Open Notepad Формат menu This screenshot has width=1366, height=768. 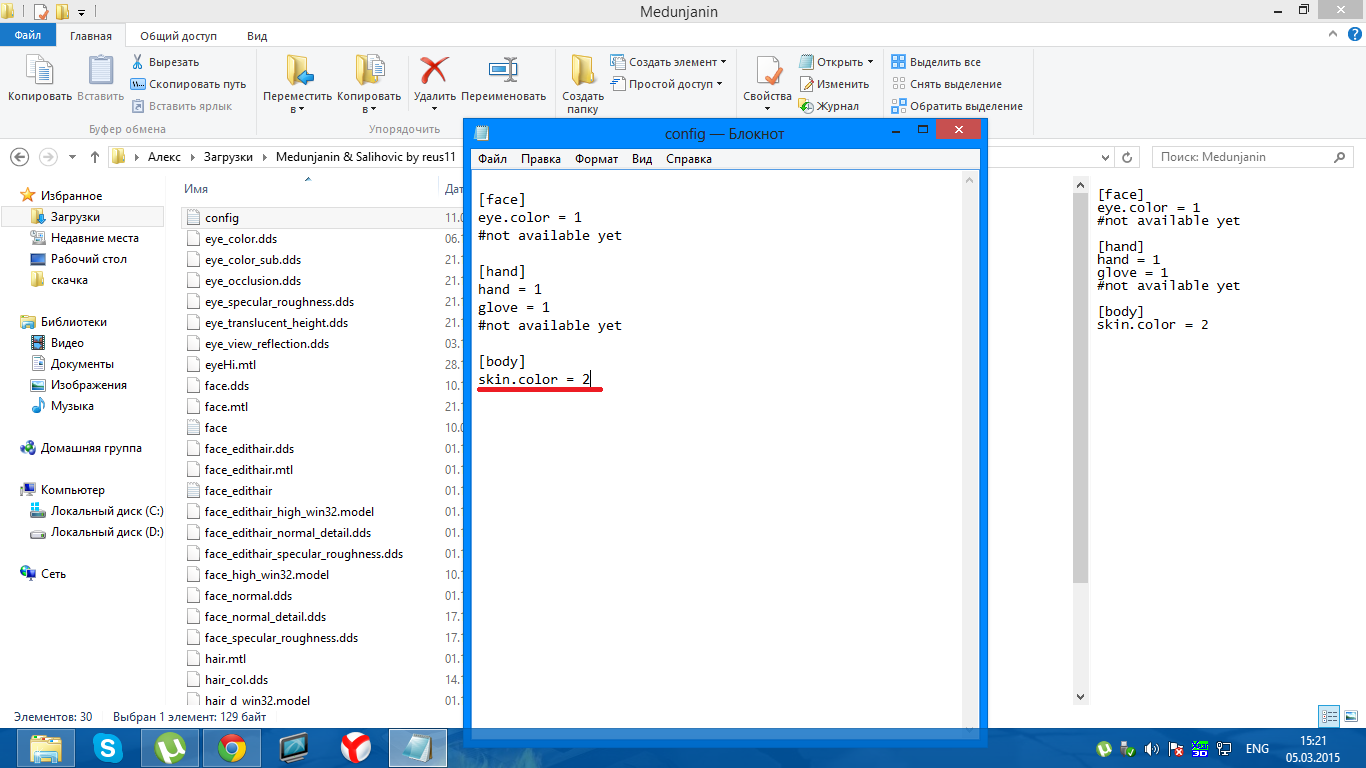[x=597, y=159]
